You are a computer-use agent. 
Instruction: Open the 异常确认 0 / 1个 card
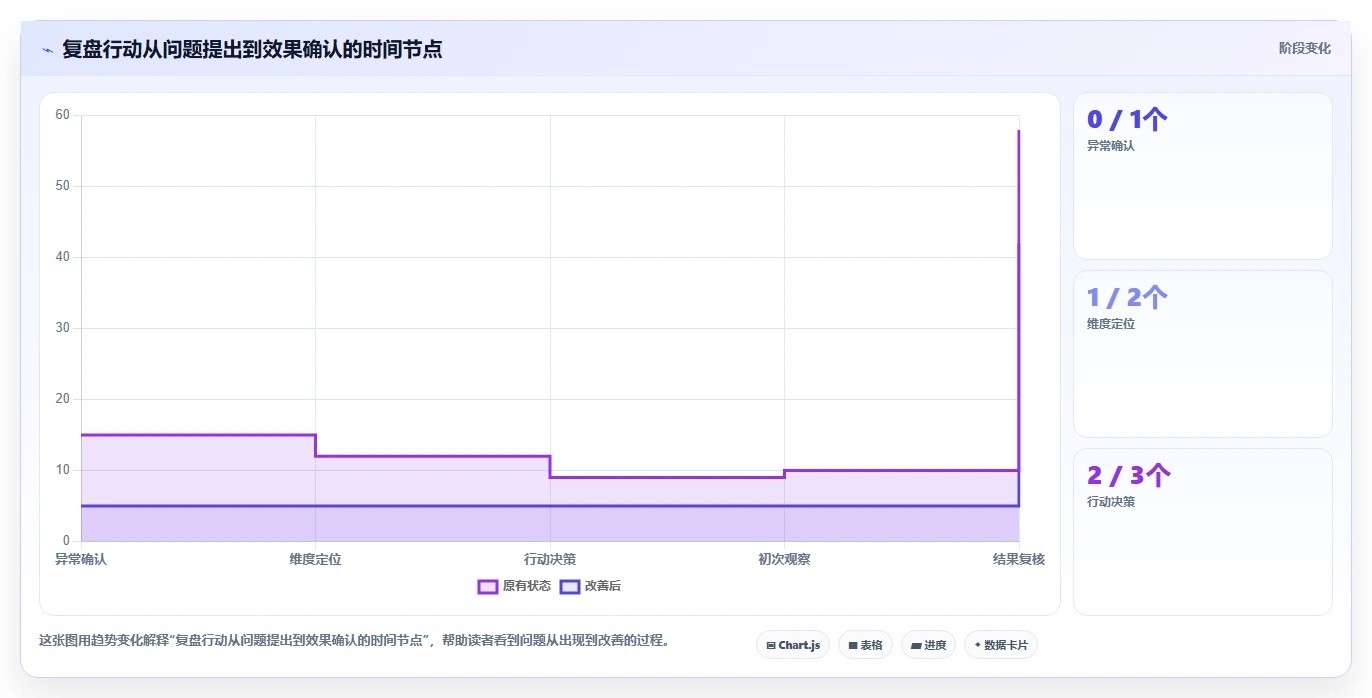(1202, 176)
